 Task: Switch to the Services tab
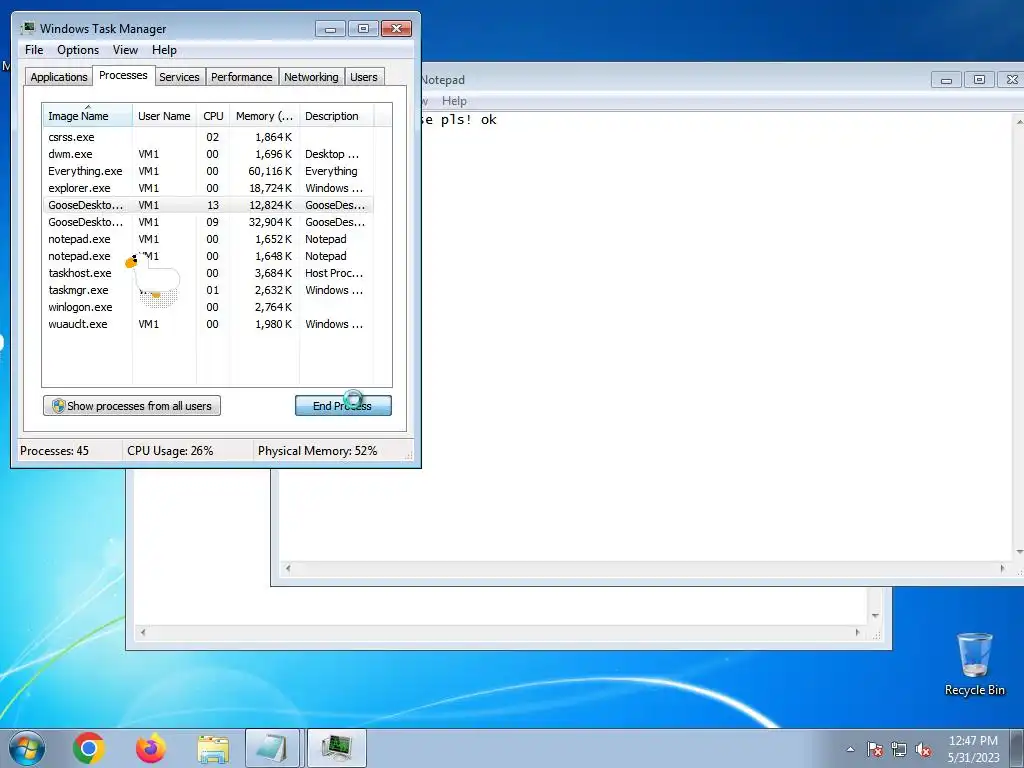(x=179, y=77)
